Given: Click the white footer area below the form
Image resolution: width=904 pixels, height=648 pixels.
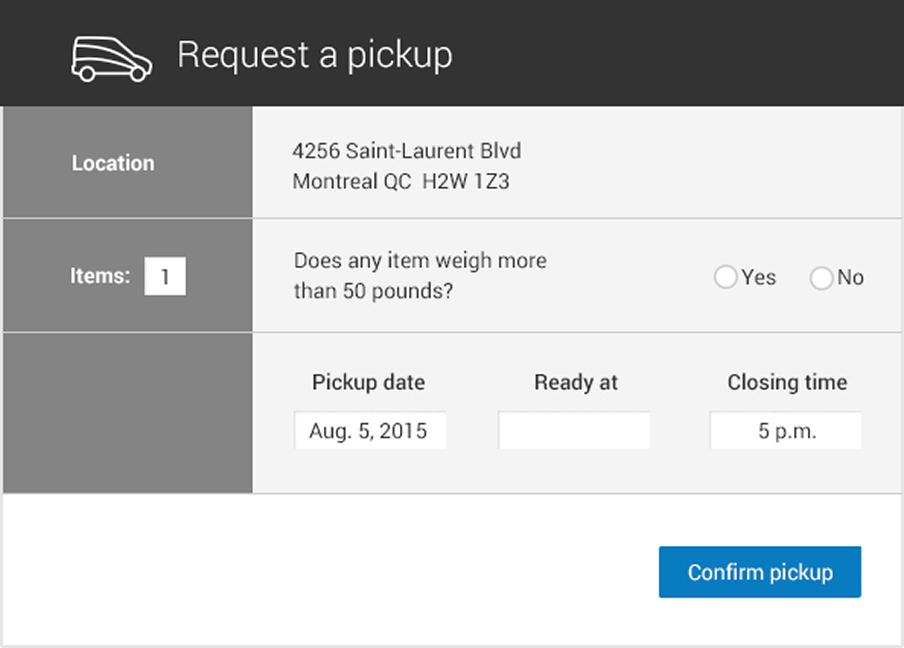Looking at the screenshot, I should 300,572.
